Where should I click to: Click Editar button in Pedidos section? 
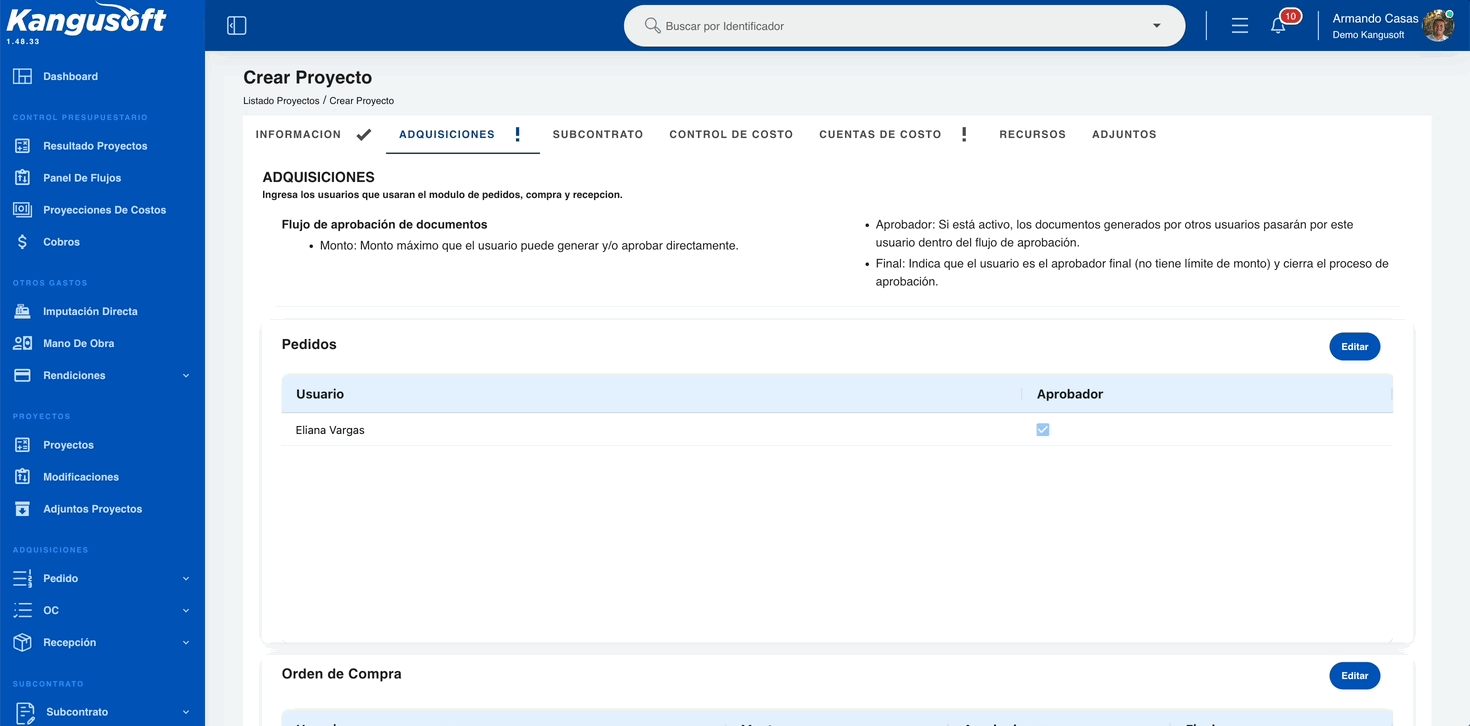click(1355, 347)
